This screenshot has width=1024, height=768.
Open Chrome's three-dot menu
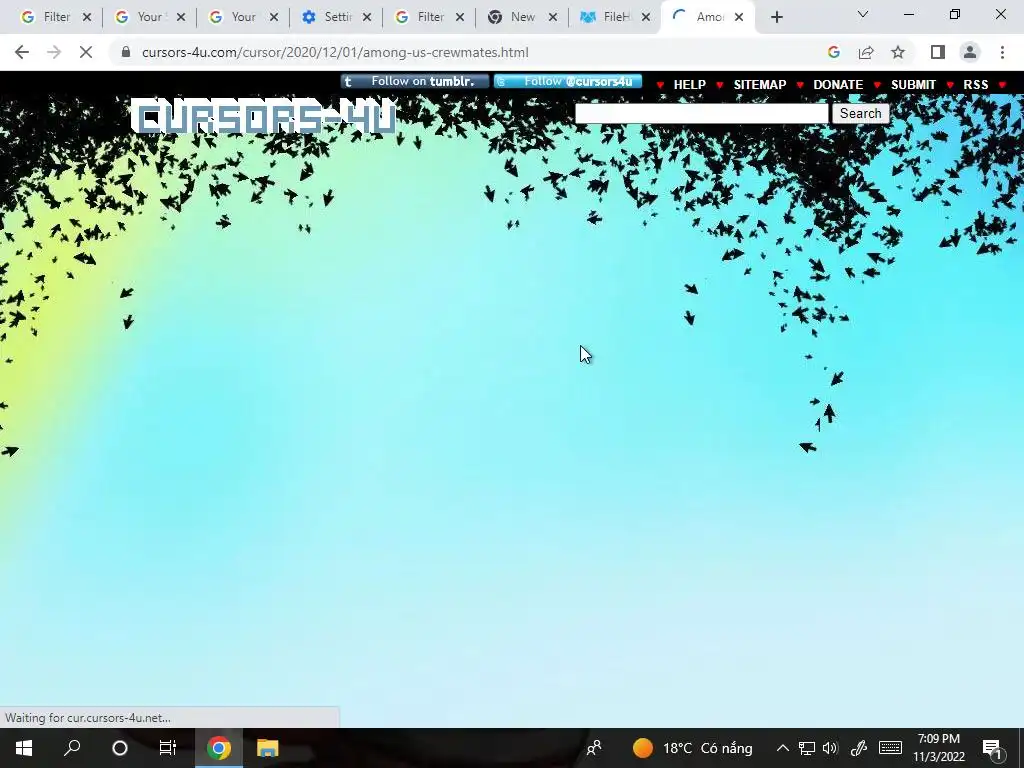pos(1002,52)
